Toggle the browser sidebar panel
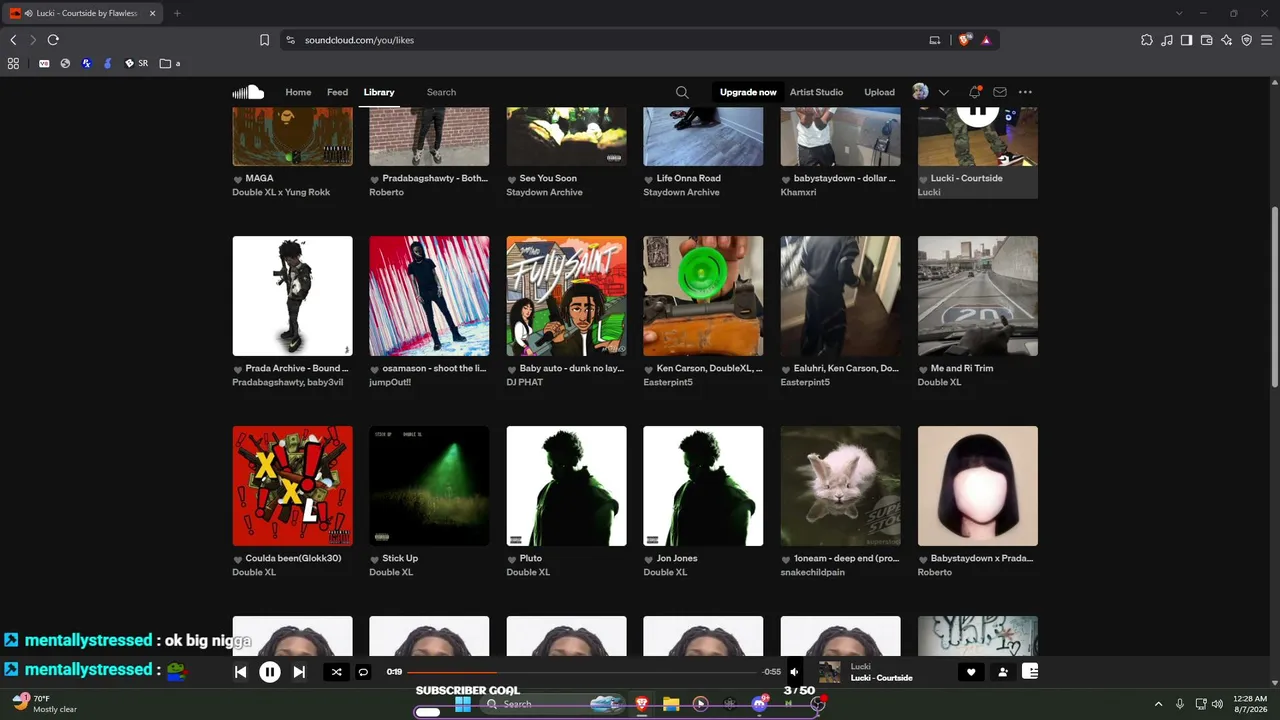The height and width of the screenshot is (720, 1280). [x=1186, y=40]
